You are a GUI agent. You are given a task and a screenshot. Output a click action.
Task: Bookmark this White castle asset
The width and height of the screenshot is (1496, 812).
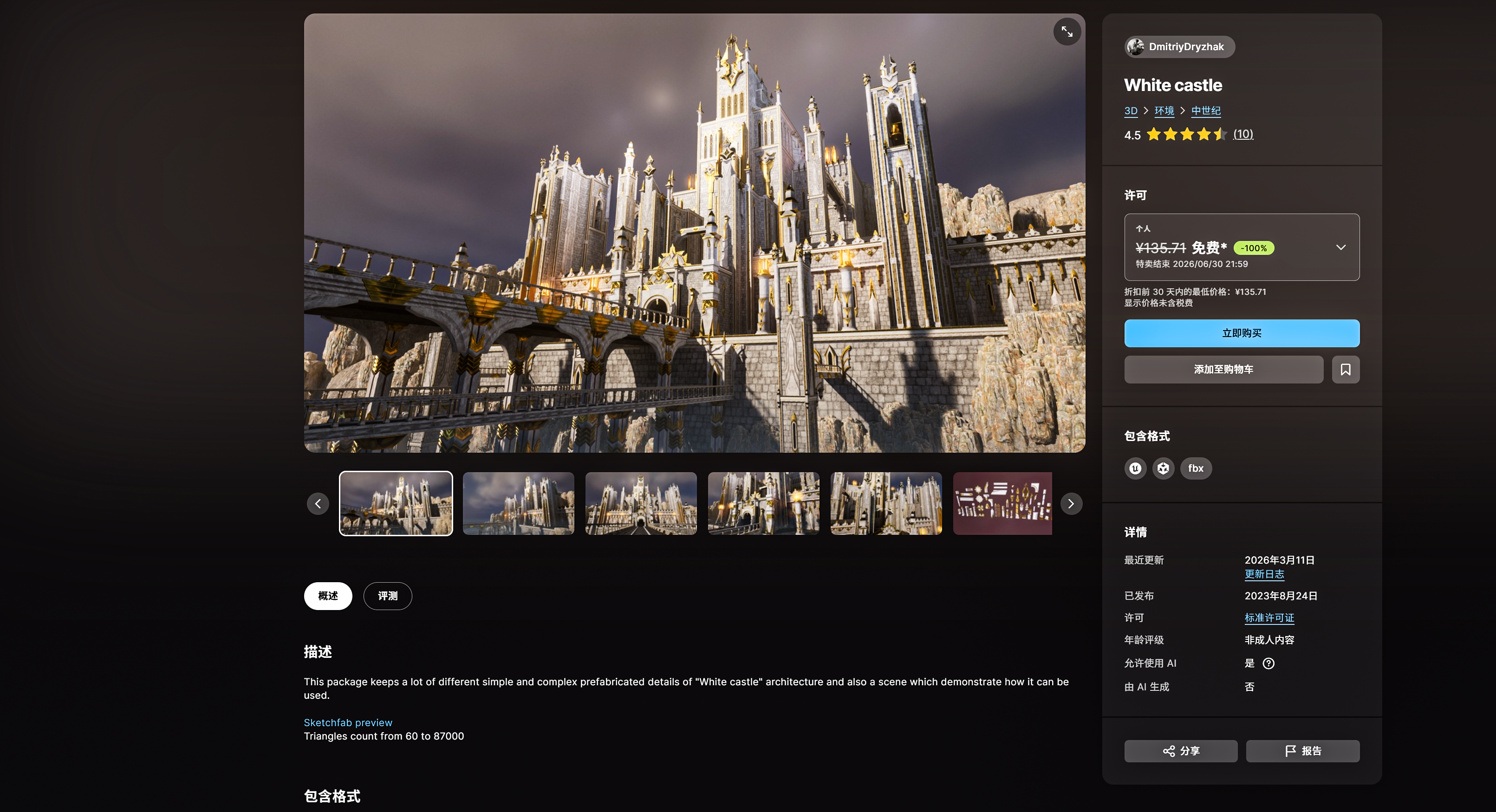click(1345, 370)
